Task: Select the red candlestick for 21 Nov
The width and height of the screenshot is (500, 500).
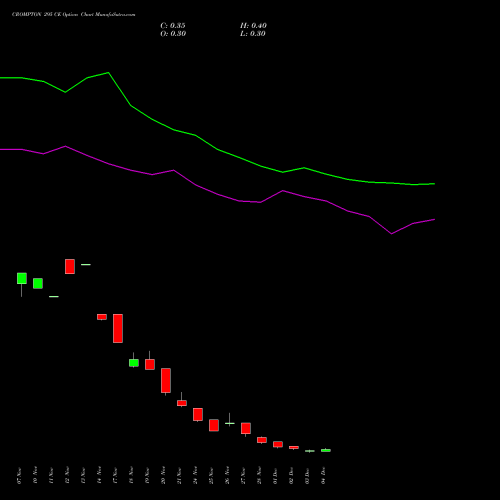Action: point(182,403)
